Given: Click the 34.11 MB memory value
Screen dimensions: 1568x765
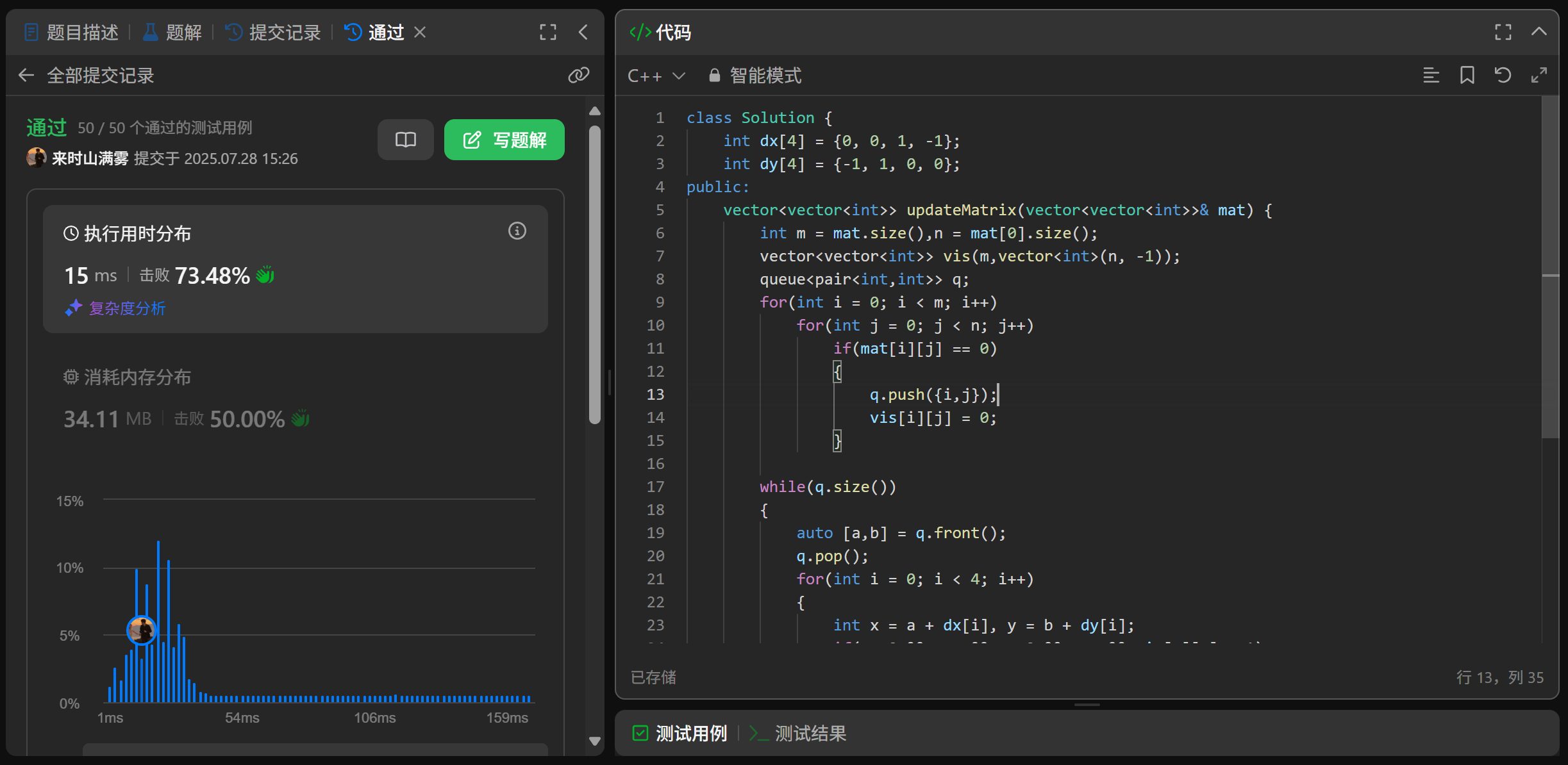Looking at the screenshot, I should pyautogui.click(x=107, y=419).
